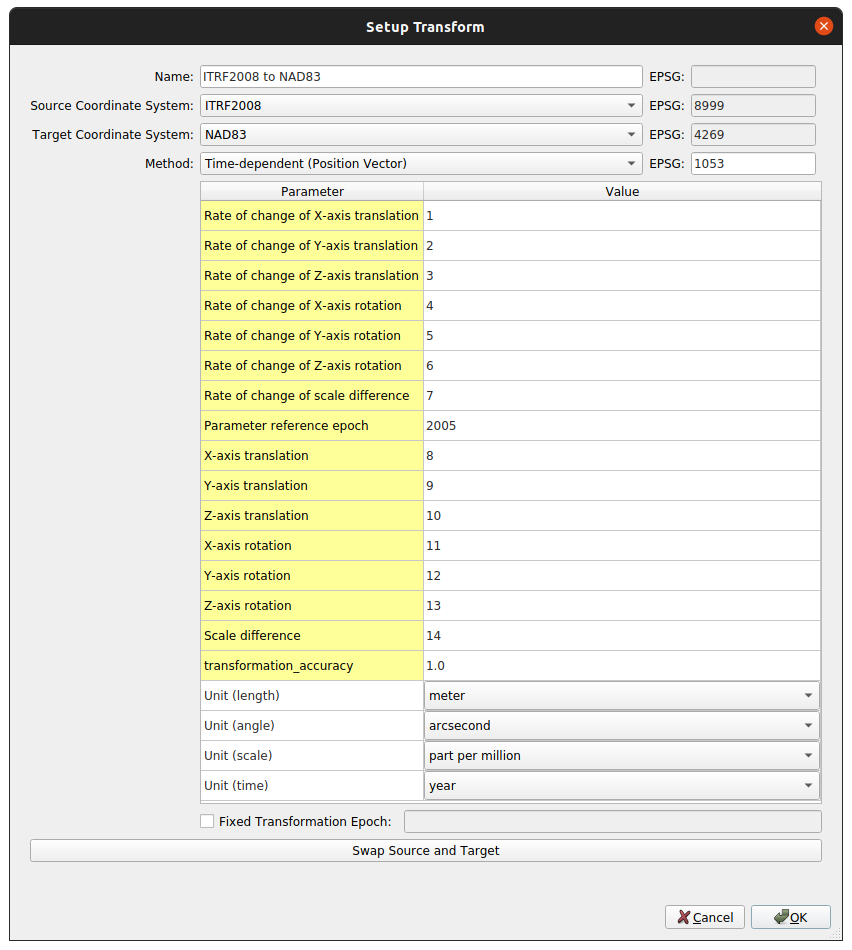Expand the Method dropdown
This screenshot has height=950, width=852.
tap(421, 164)
